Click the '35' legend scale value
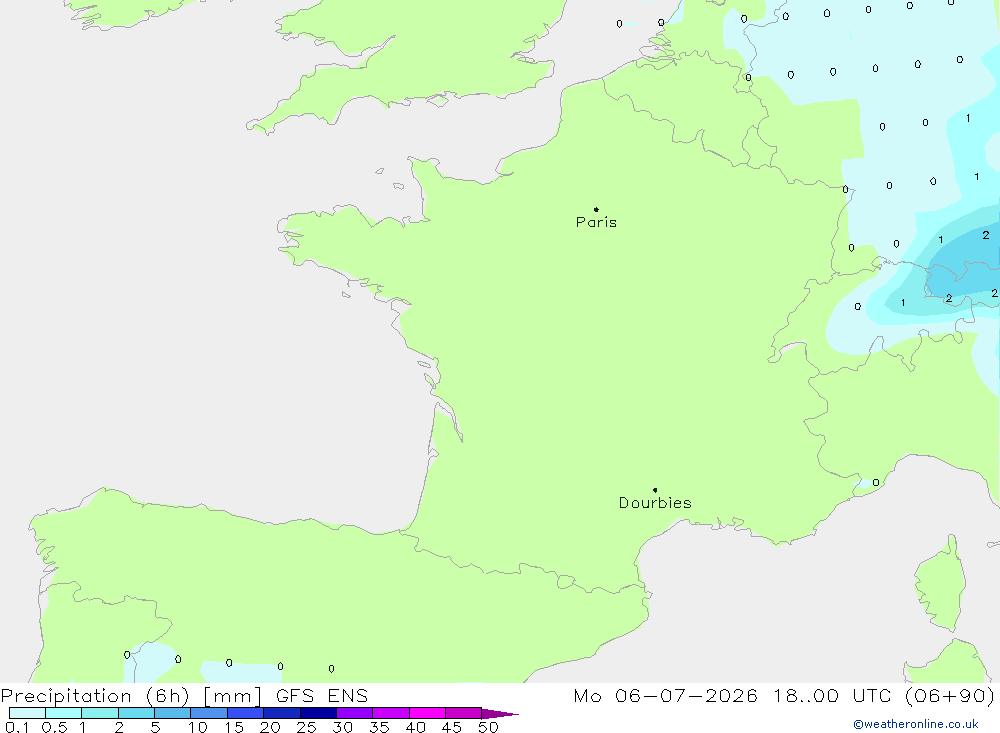The image size is (1000, 733). [379, 727]
